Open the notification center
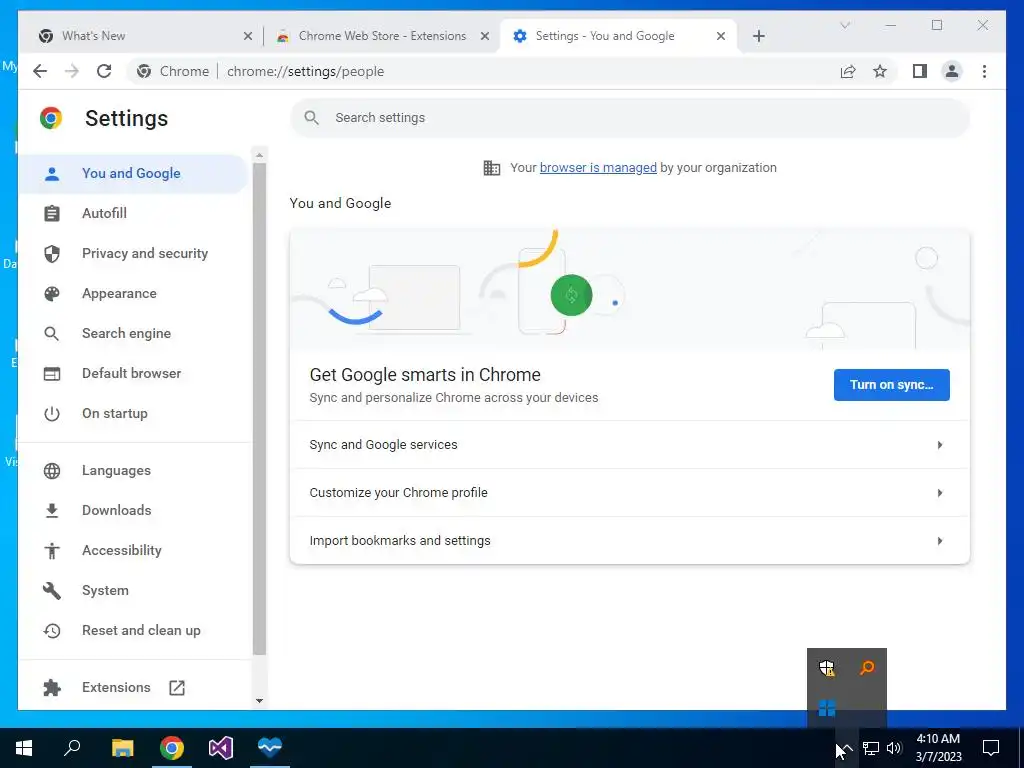This screenshot has width=1024, height=768. tap(991, 748)
